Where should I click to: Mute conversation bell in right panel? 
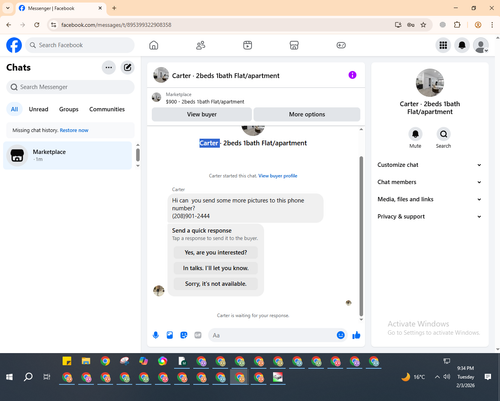pyautogui.click(x=415, y=134)
